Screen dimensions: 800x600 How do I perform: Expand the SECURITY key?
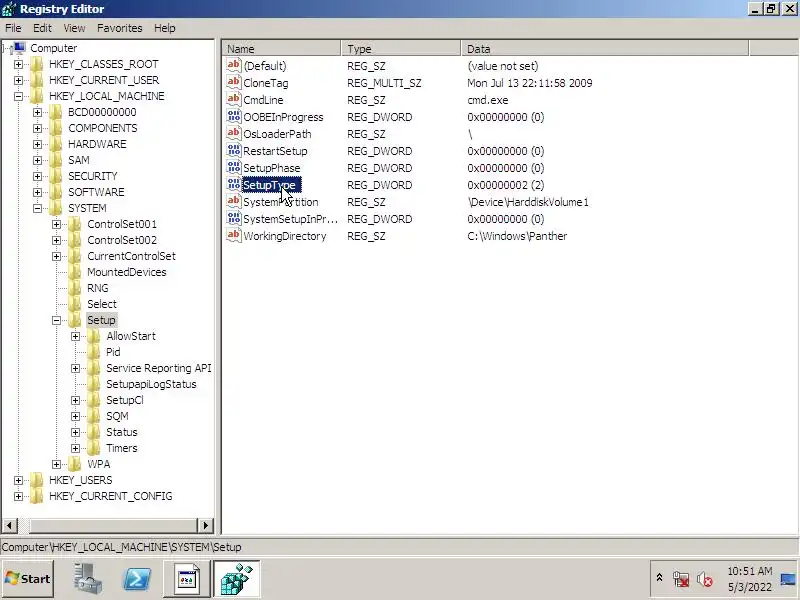coord(37,176)
